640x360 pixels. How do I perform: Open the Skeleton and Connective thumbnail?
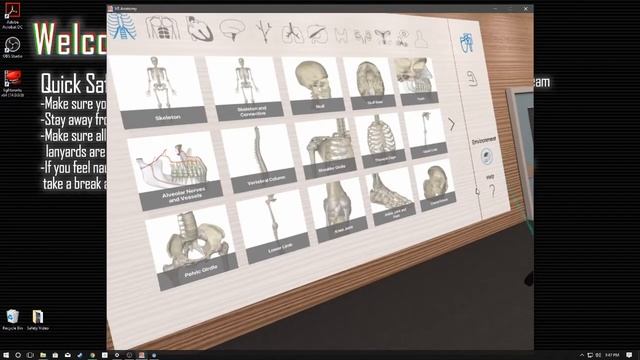tap(244, 89)
